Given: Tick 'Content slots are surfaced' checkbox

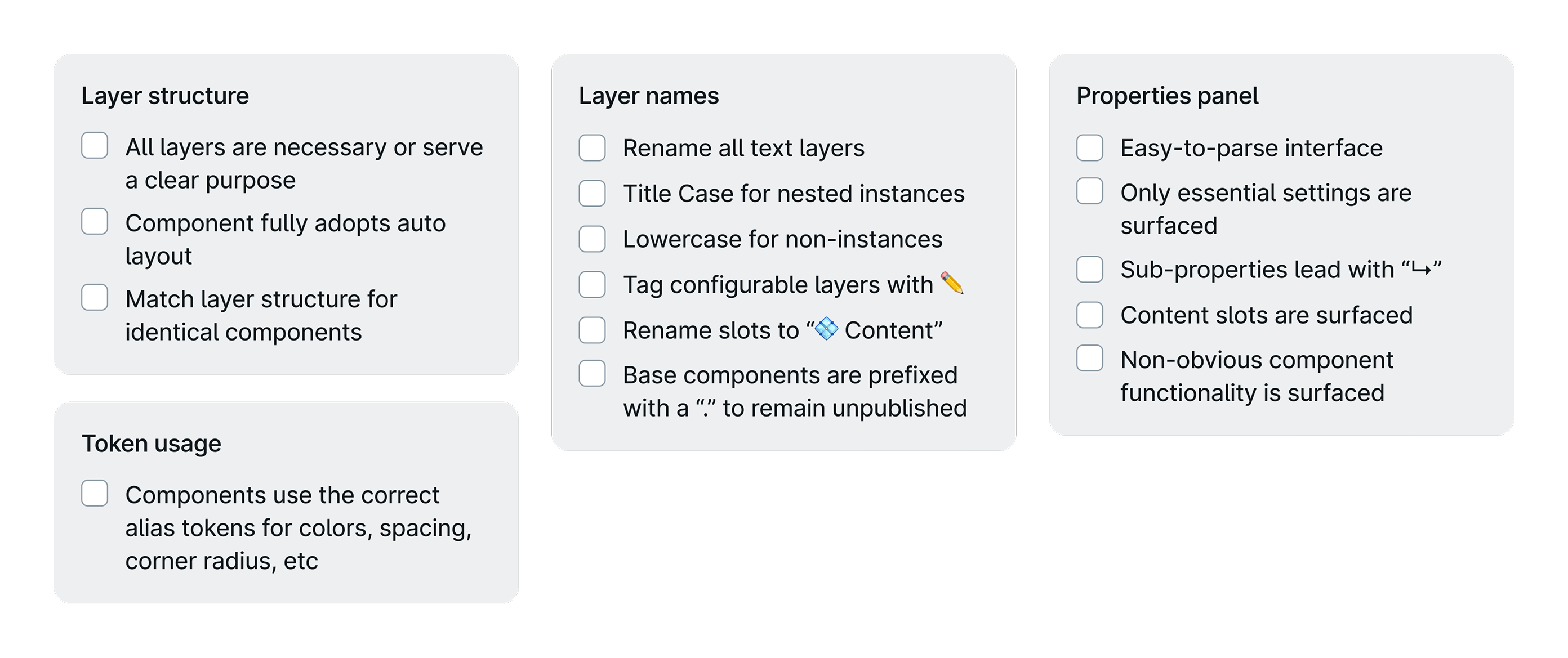Looking at the screenshot, I should pyautogui.click(x=1090, y=315).
